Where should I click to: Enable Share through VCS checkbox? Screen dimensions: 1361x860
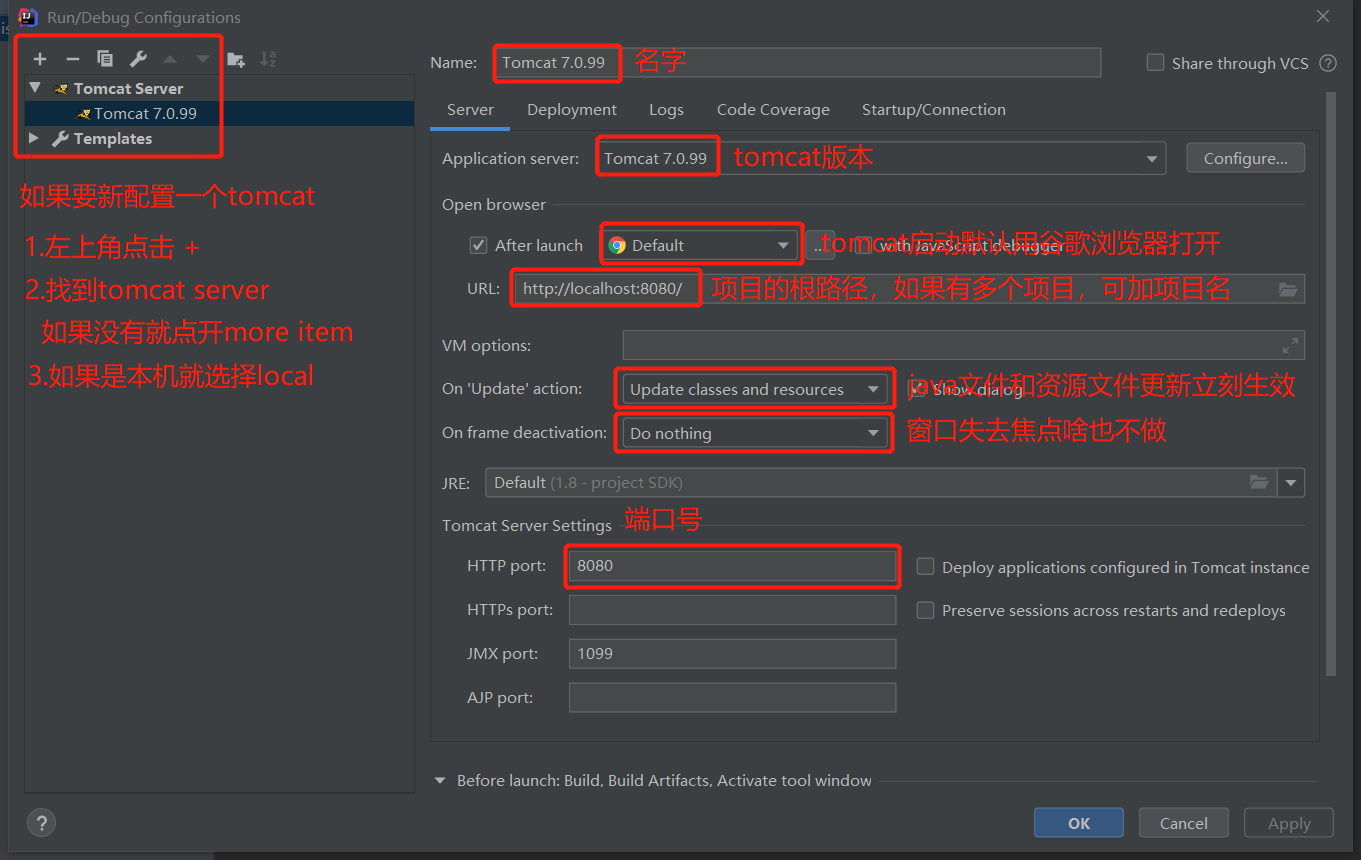[1155, 62]
